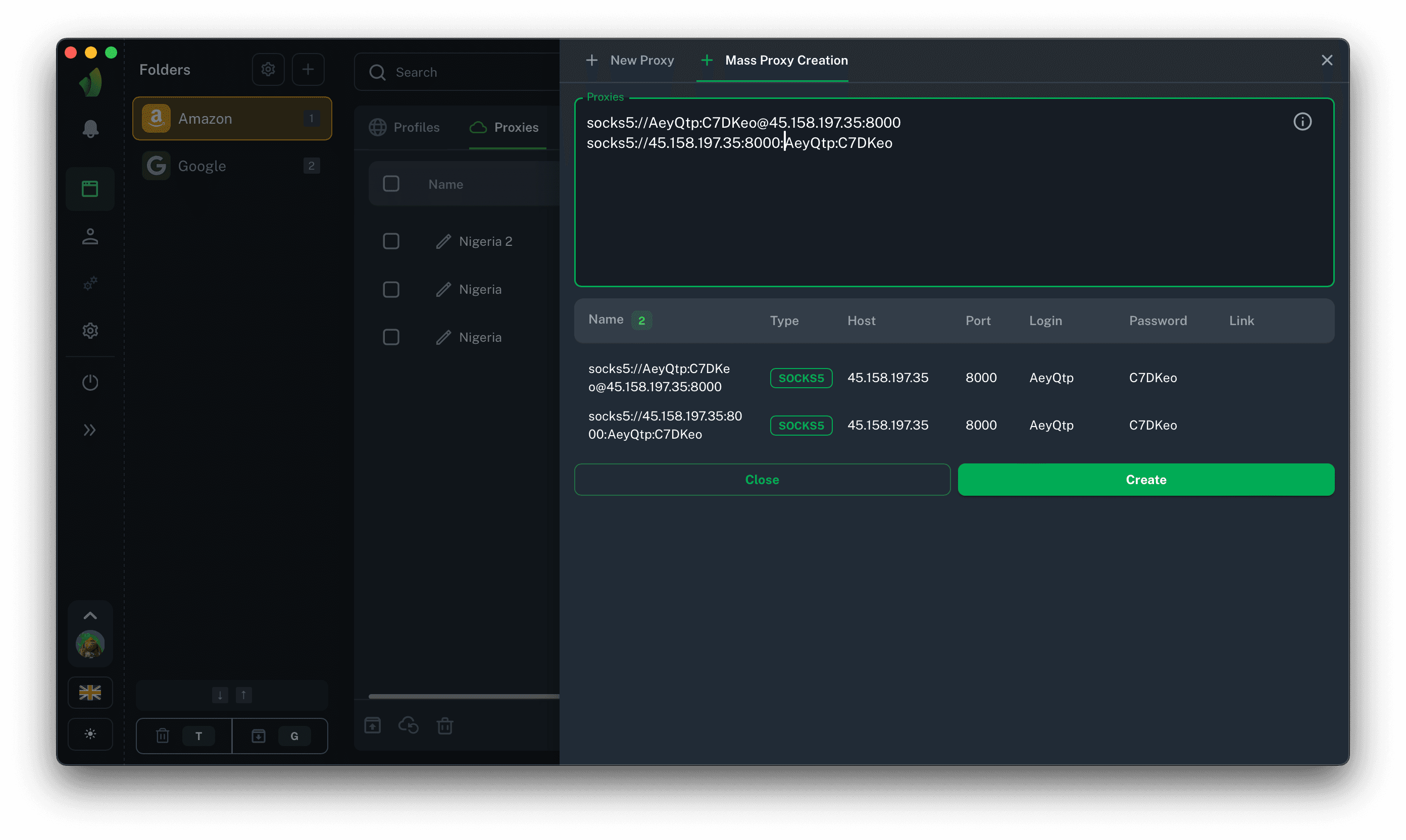Click the trash icon below proxy list
Viewport: 1406px width, 840px height.
pyautogui.click(x=444, y=725)
